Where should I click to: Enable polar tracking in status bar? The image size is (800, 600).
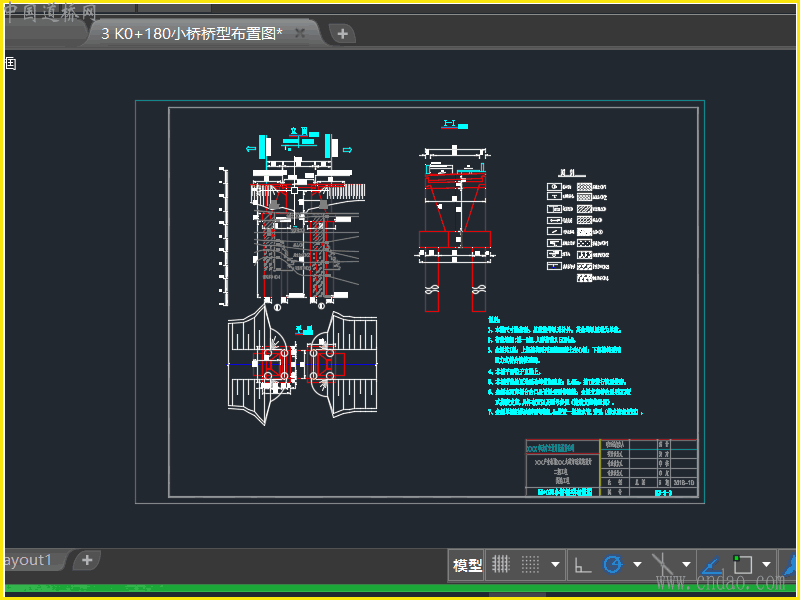coord(612,565)
